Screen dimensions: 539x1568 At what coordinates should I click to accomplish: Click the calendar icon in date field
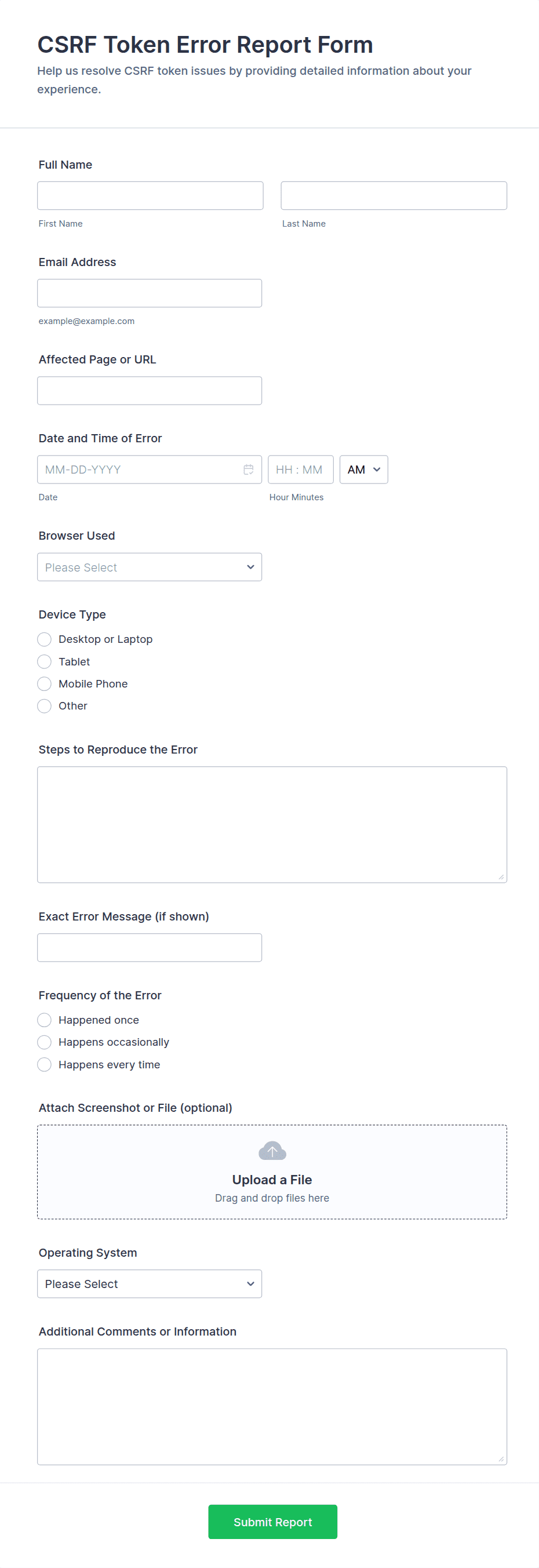point(248,470)
